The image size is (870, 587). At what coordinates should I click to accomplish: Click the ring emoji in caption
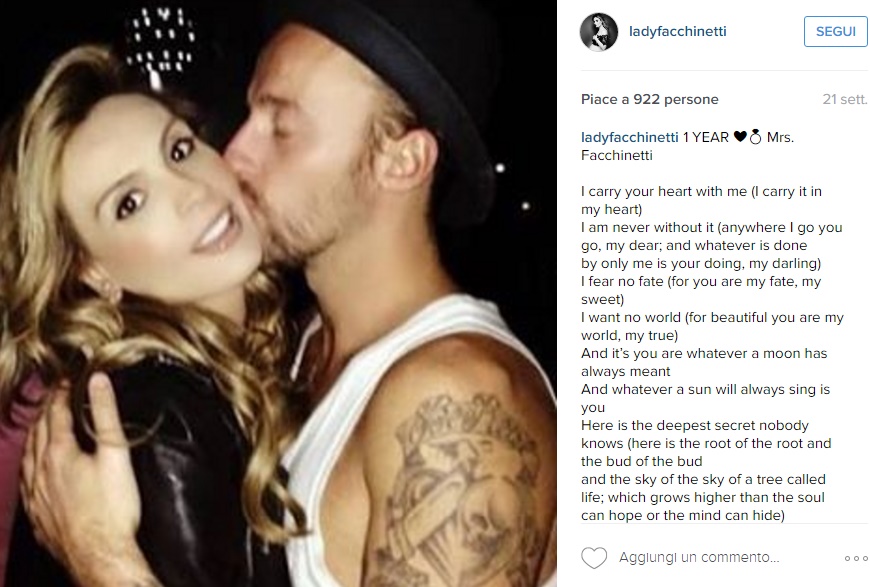pos(755,136)
